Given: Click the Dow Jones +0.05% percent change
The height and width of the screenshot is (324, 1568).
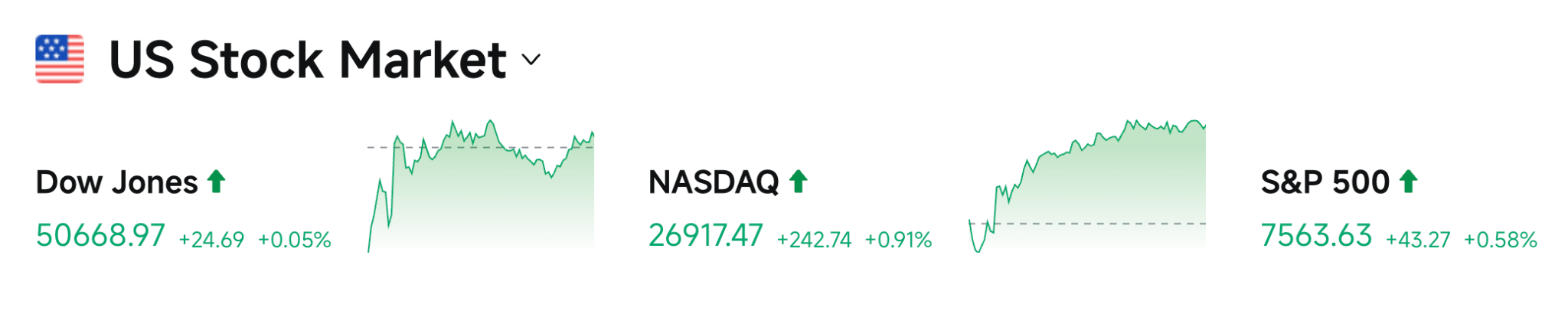Looking at the screenshot, I should point(295,240).
